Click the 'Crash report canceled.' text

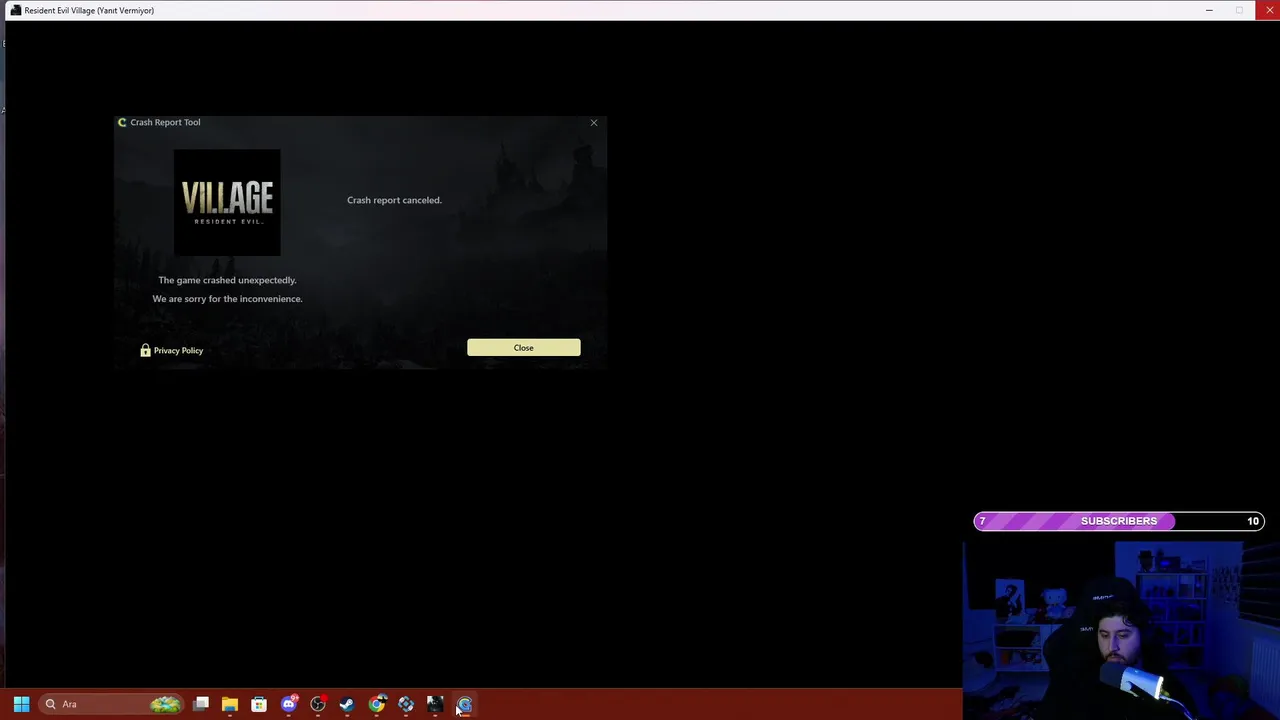click(394, 200)
